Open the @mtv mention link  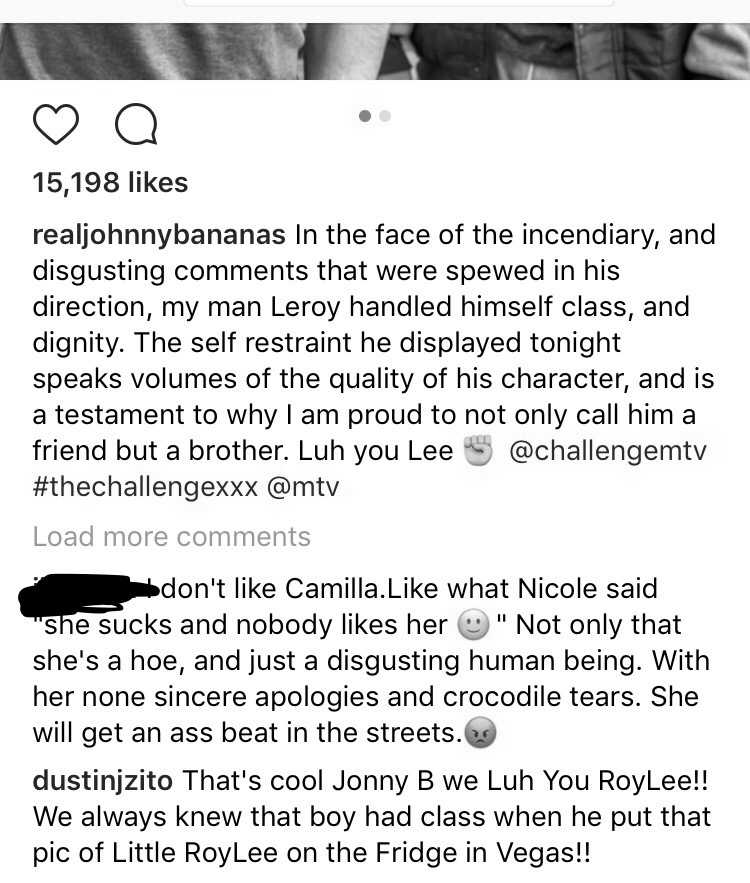tap(302, 487)
